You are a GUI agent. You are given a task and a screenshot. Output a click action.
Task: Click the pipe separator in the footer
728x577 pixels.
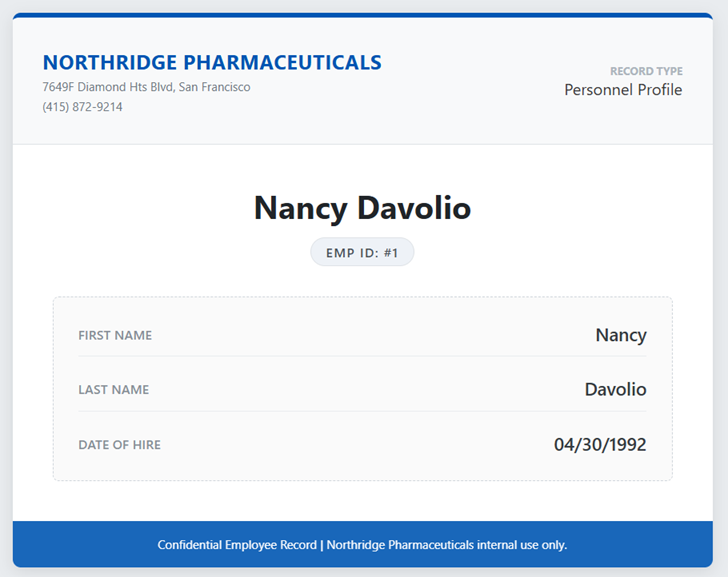click(321, 545)
